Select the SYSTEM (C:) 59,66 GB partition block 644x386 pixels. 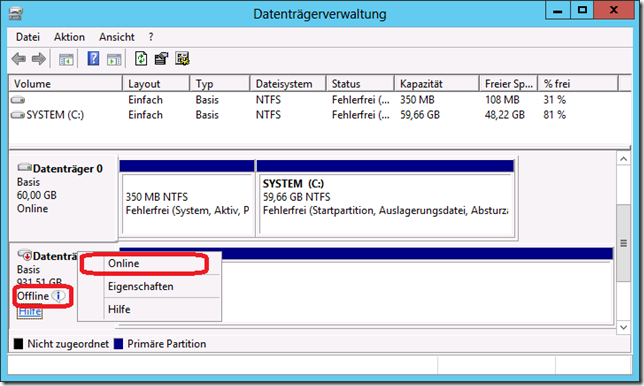[385, 198]
